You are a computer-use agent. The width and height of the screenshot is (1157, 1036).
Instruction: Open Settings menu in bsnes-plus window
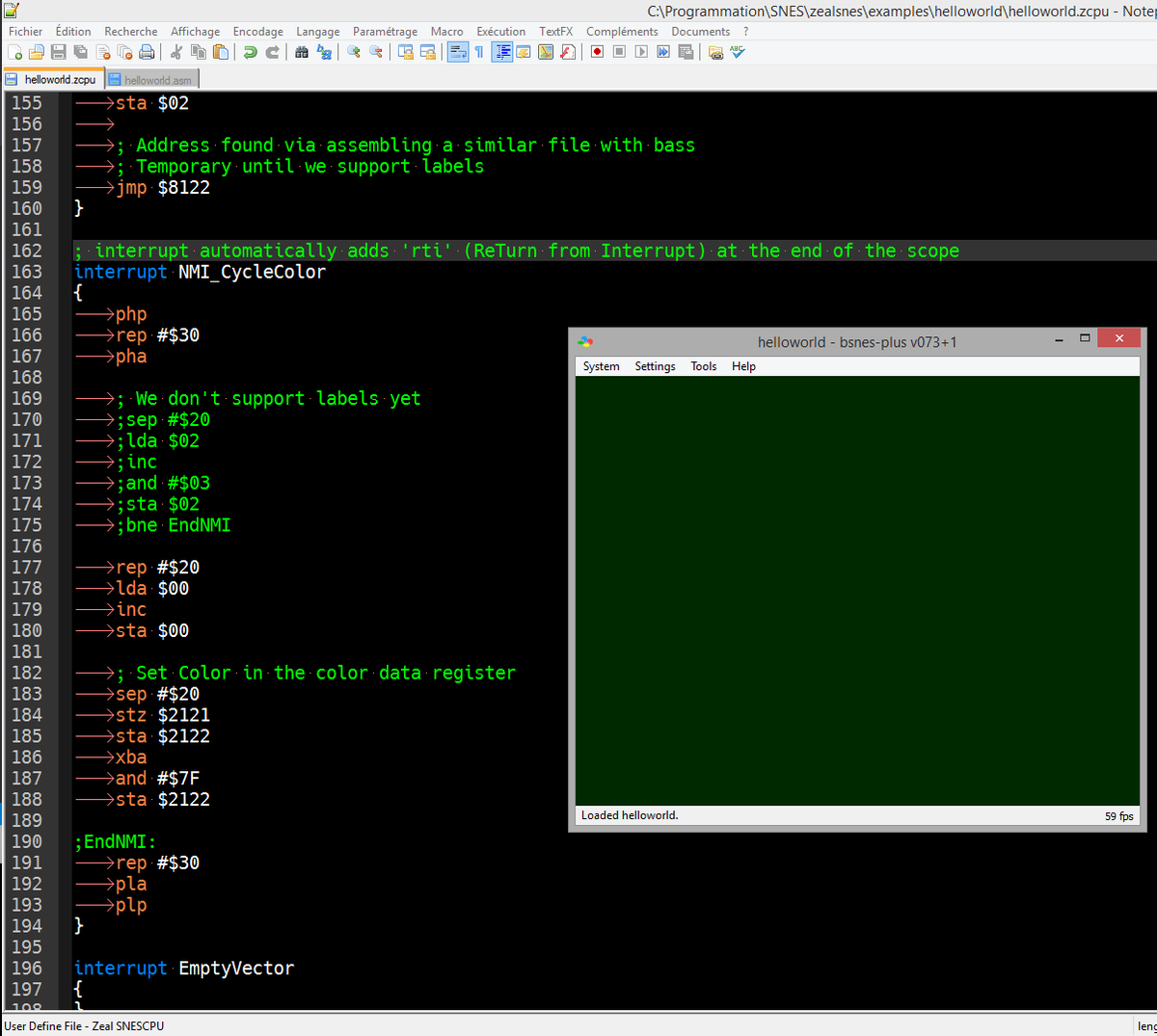click(656, 366)
